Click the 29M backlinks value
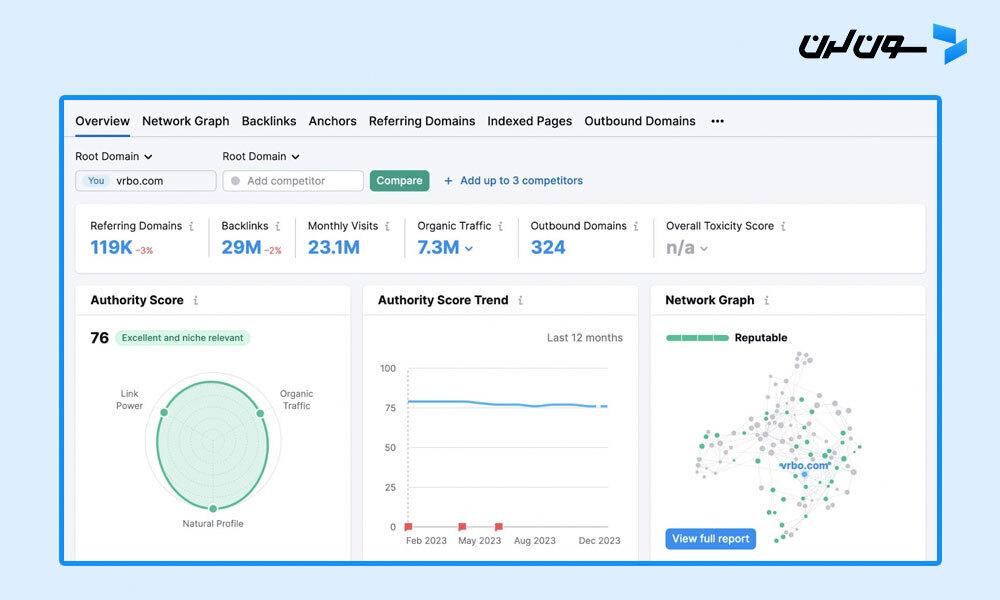 (x=241, y=247)
